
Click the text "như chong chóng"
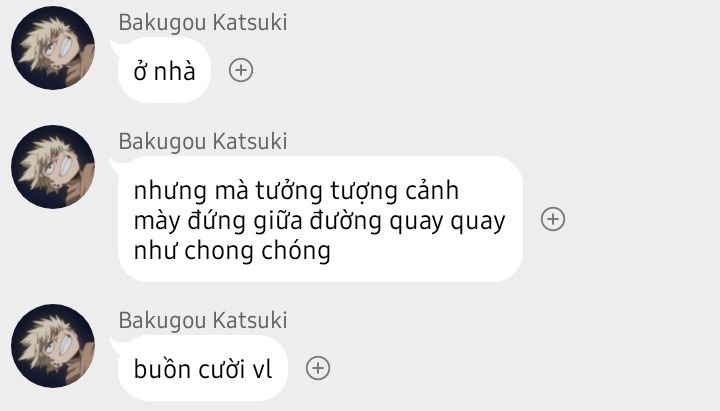pyautogui.click(x=232, y=251)
